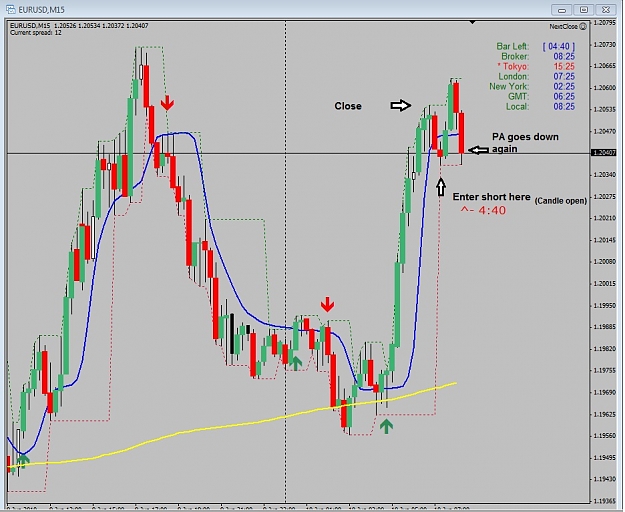Click the New York time value 02:25
Screen dimensions: 625x512
[564, 86]
